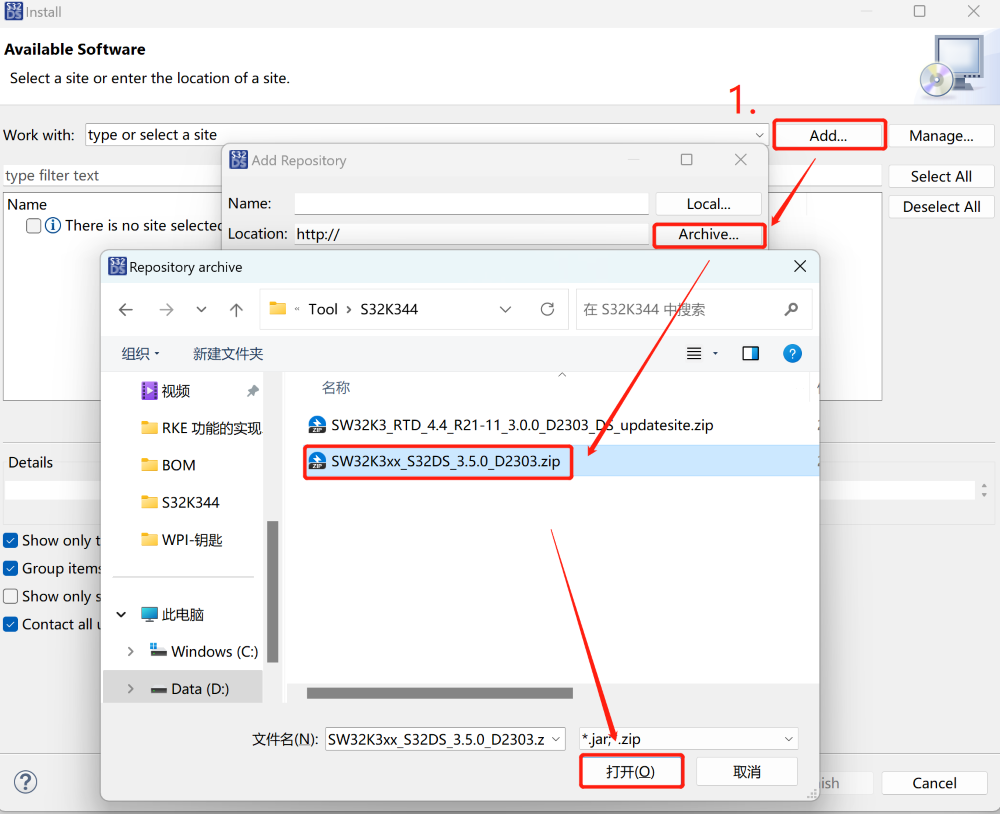Open view options dropdown arrow
1000x814 pixels.
(x=716, y=353)
